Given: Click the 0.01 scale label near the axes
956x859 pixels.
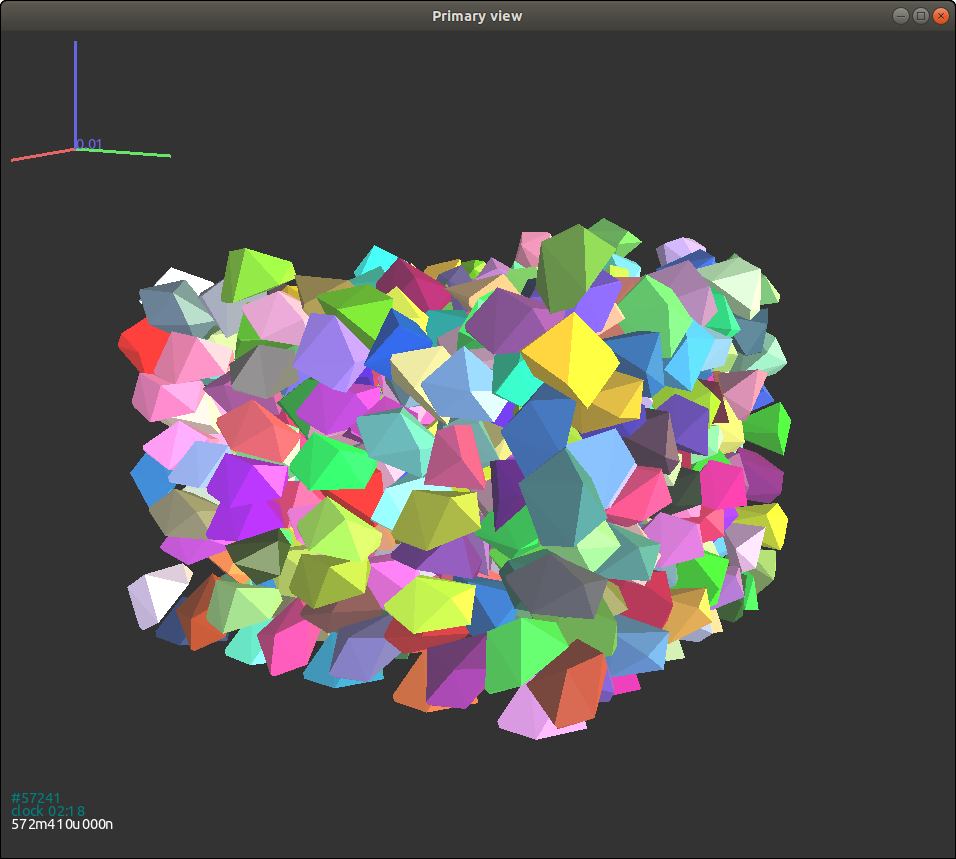Looking at the screenshot, I should (91, 144).
